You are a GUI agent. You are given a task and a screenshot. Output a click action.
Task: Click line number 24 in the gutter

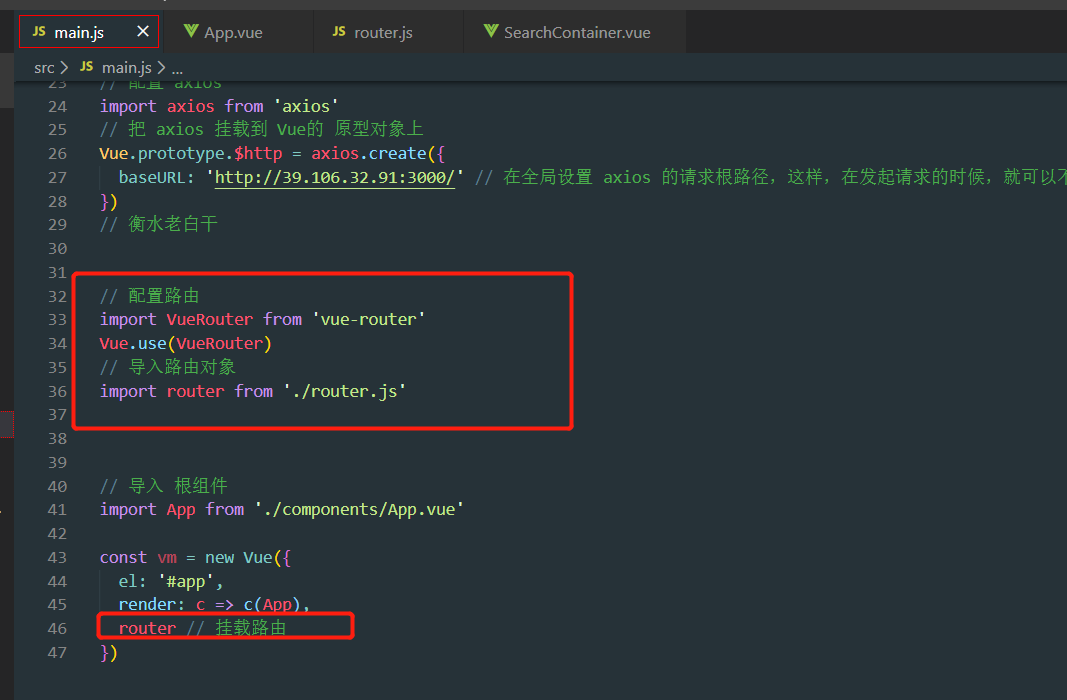(x=58, y=107)
